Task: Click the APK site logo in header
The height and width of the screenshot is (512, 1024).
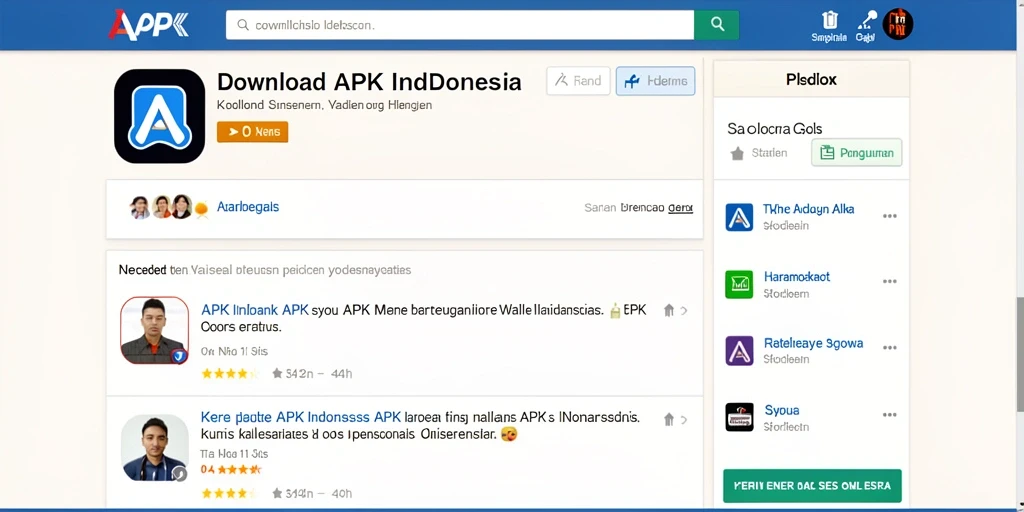Action: pyautogui.click(x=148, y=25)
